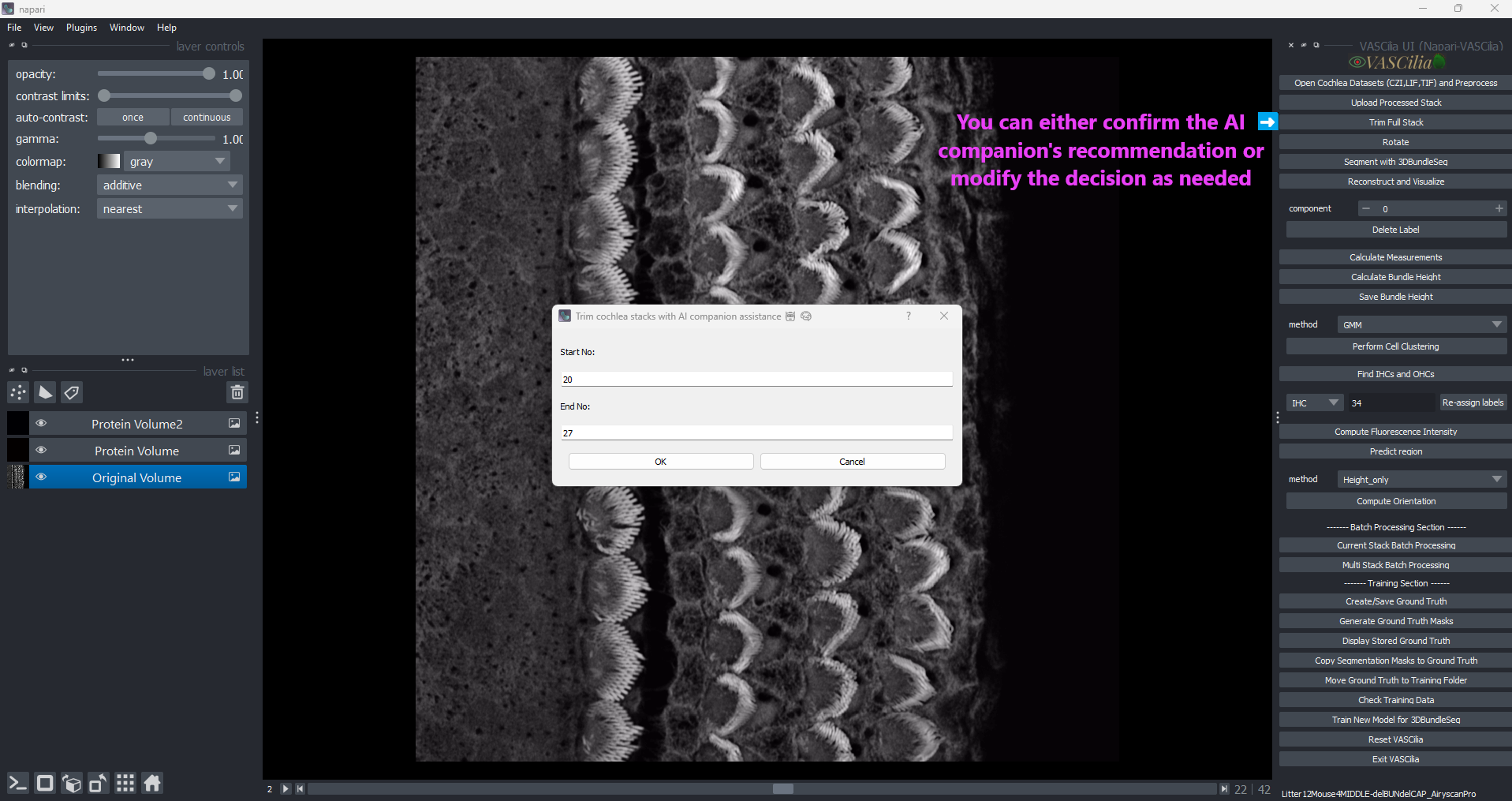Float the layer controls panel

click(x=24, y=46)
